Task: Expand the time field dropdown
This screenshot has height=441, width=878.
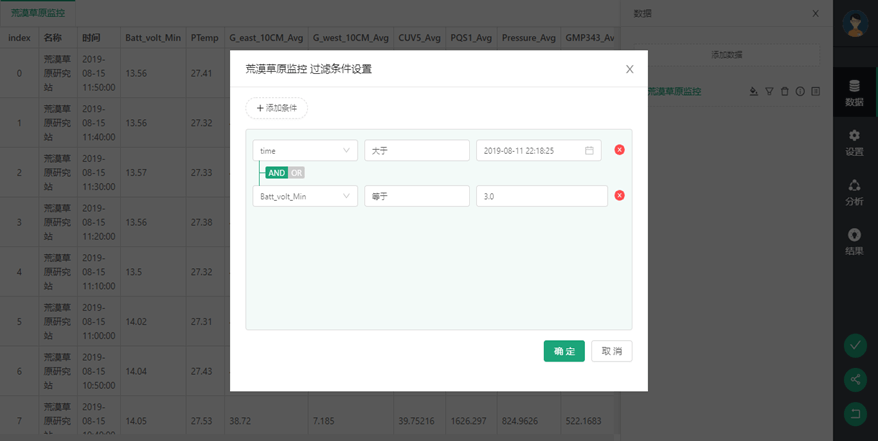Action: pyautogui.click(x=305, y=151)
